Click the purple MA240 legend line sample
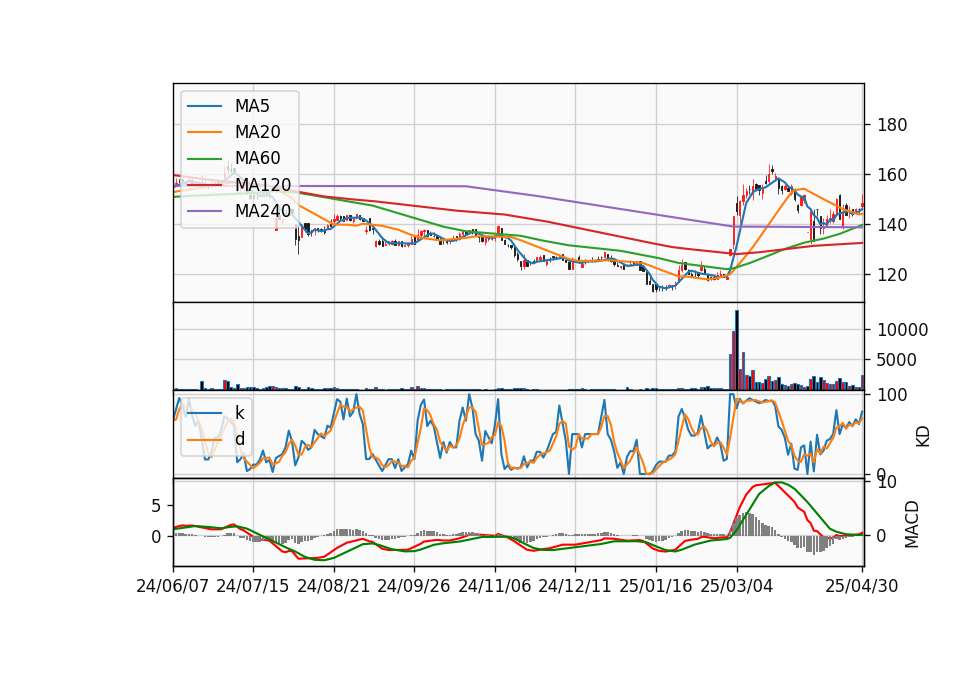The width and height of the screenshot is (960, 690). (204, 211)
